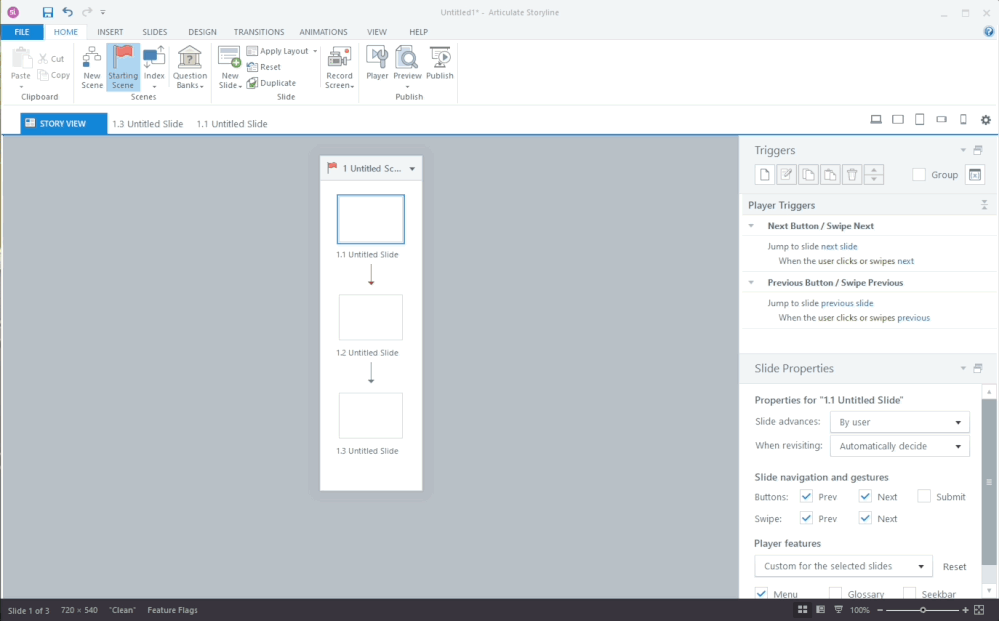This screenshot has height=621, width=999.
Task: Click the Reset player features button
Action: (954, 566)
